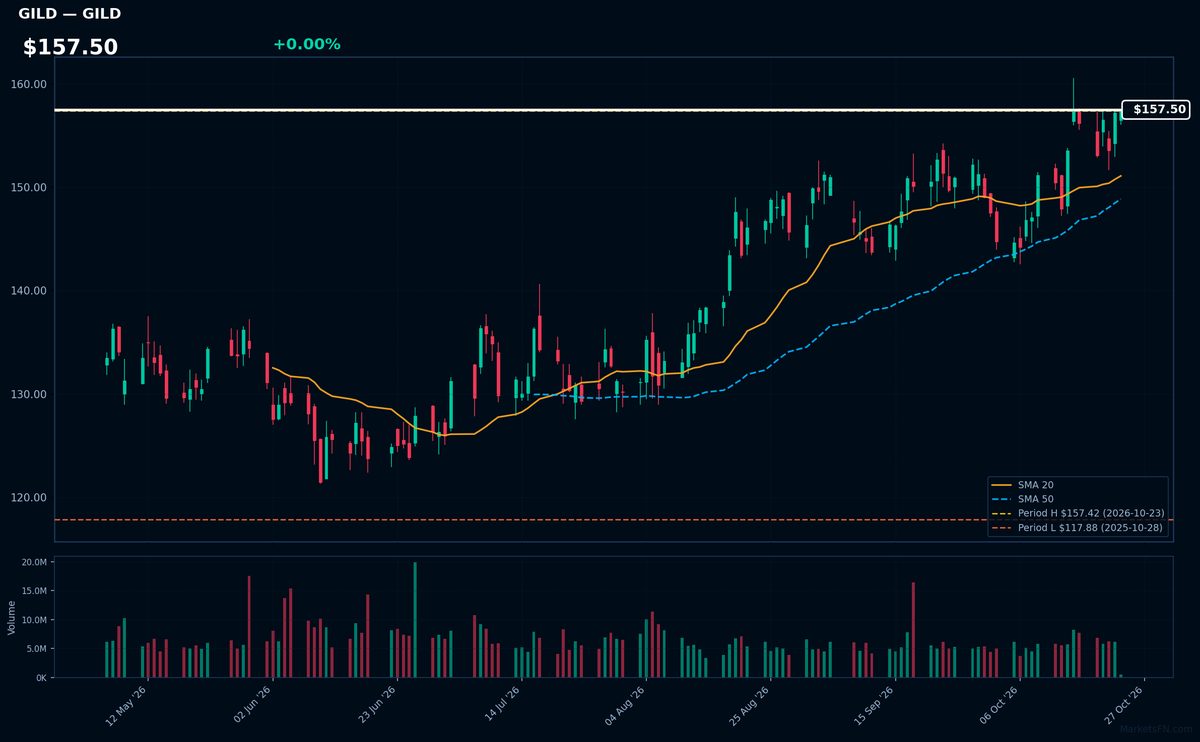The width and height of the screenshot is (1200, 742).
Task: Click the 14 Jul '26 date label
Action: (502, 704)
